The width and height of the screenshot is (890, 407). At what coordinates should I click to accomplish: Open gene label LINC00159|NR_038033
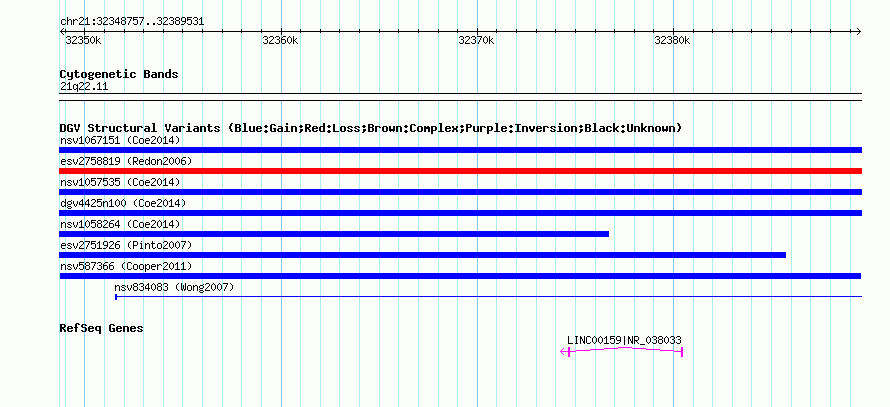(x=624, y=340)
